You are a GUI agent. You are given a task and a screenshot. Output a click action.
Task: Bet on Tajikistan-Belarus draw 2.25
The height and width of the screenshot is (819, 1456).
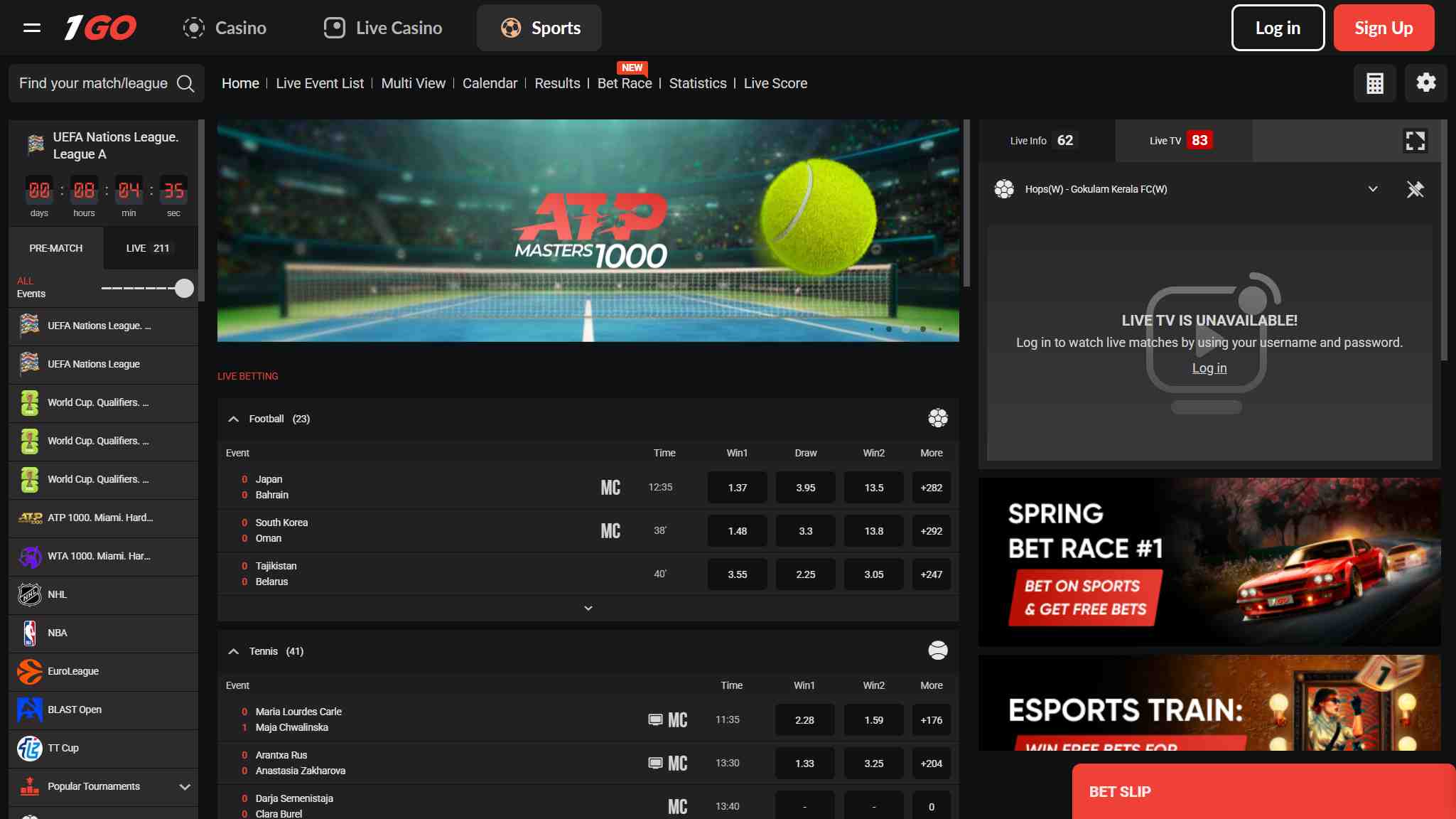pos(805,574)
